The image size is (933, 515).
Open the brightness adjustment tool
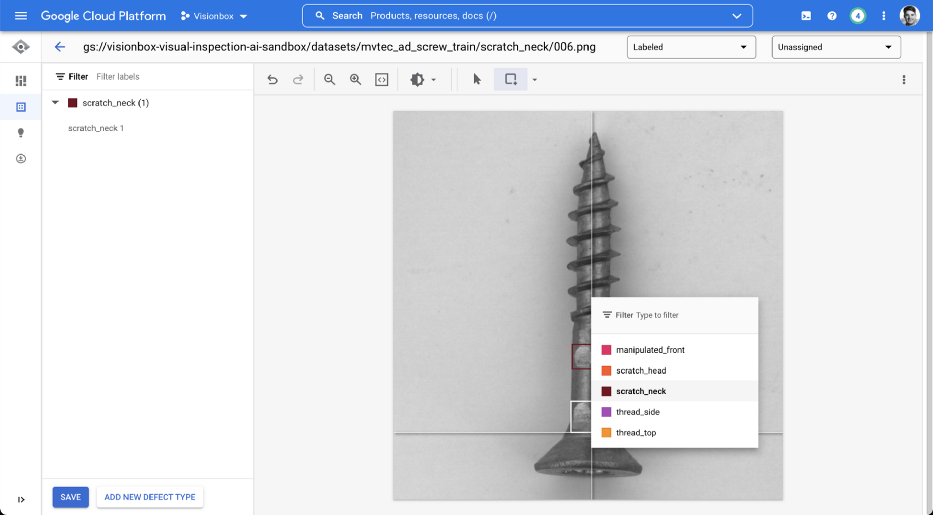click(418, 80)
